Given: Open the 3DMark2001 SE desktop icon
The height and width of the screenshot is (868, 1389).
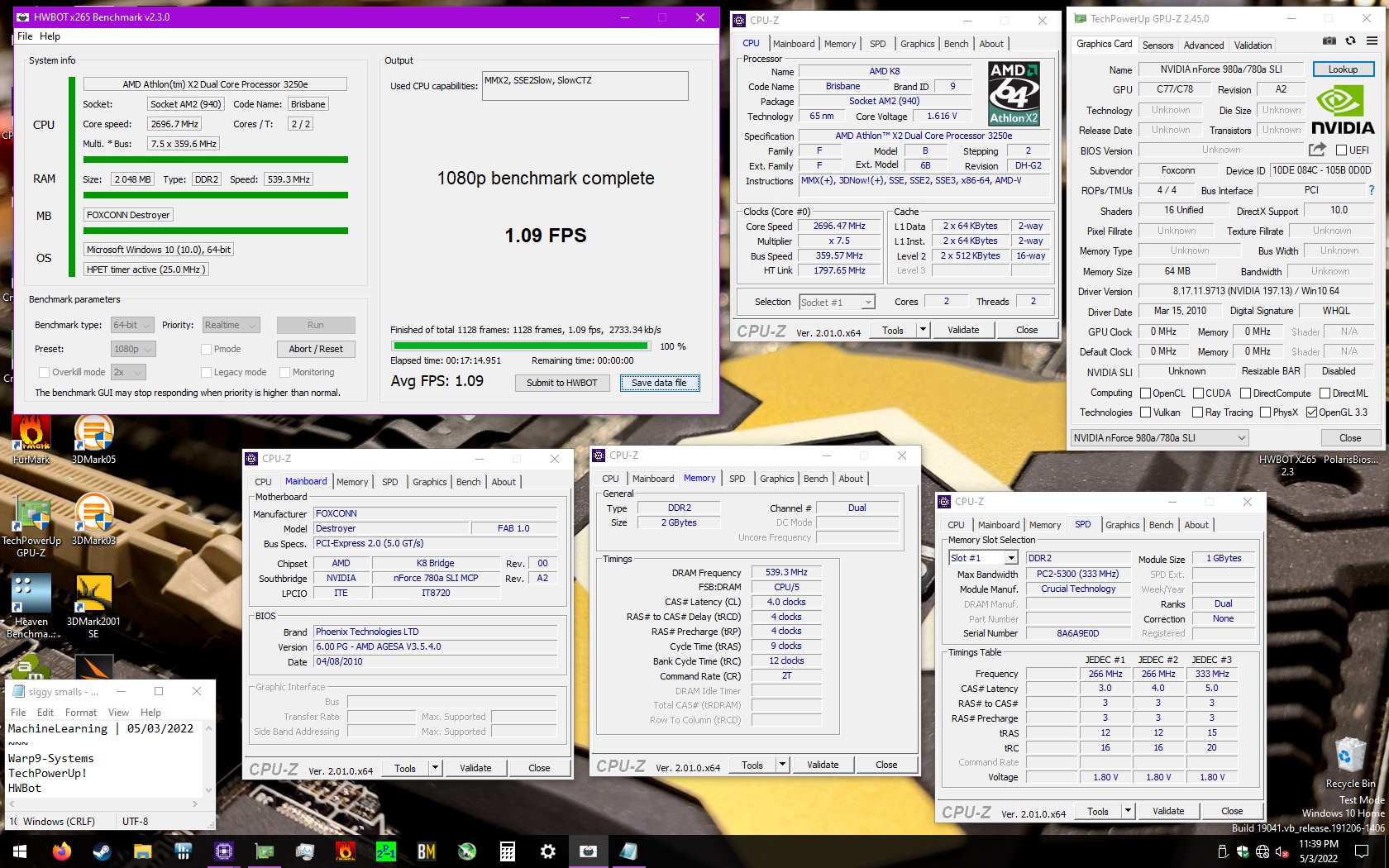Looking at the screenshot, I should point(93,606).
